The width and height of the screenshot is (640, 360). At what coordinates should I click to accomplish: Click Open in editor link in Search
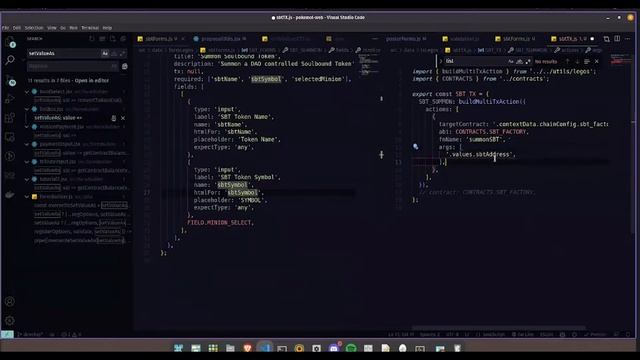(x=91, y=80)
